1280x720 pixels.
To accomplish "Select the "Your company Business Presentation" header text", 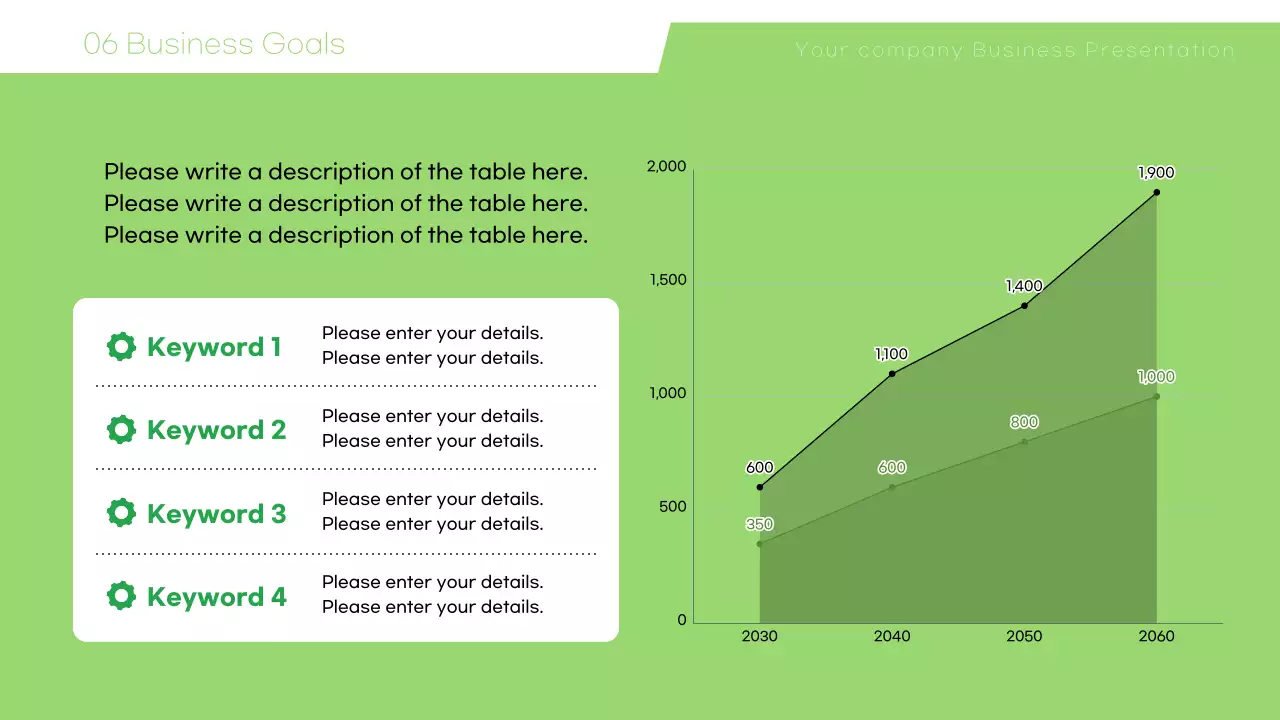I will (x=1015, y=50).
